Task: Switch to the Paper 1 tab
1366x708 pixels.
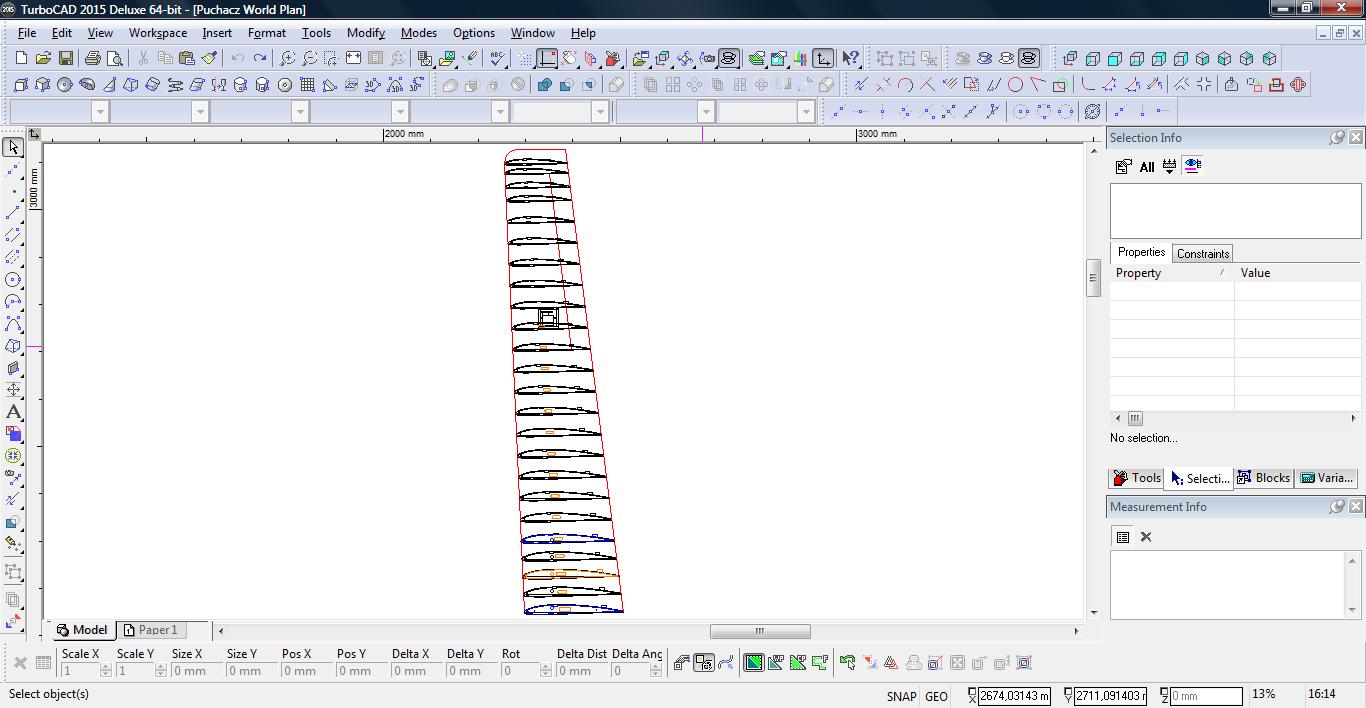Action: [x=151, y=630]
